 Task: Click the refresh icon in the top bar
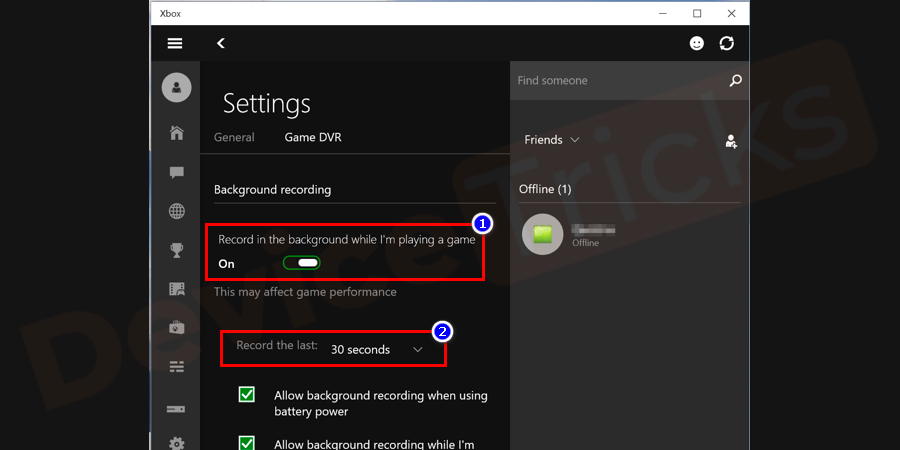pos(727,43)
